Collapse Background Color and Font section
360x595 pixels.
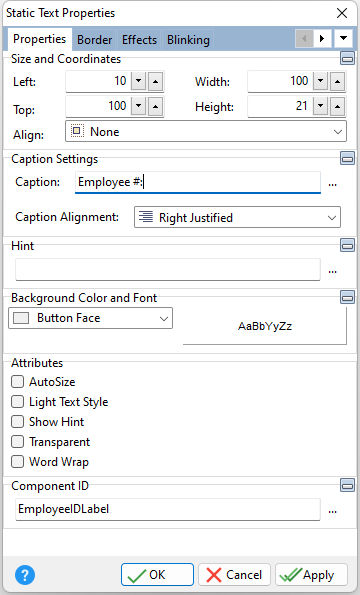pyautogui.click(x=347, y=297)
